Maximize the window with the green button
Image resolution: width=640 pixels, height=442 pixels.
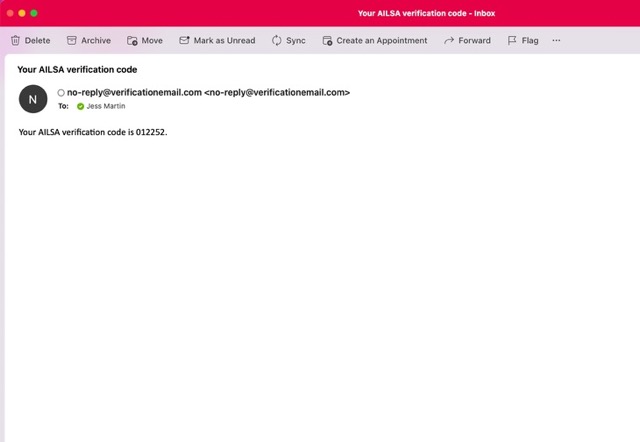(x=34, y=13)
